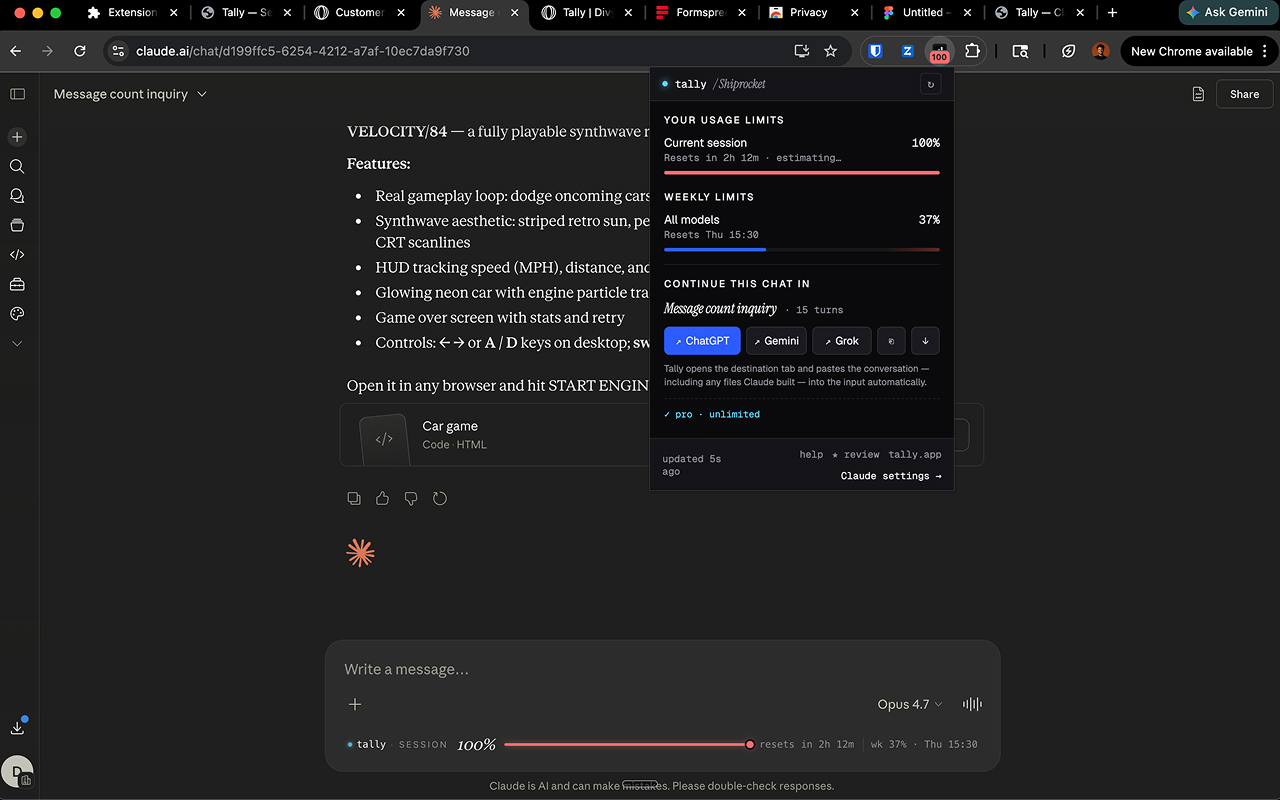
Task: Switch to the Formspree browser tab
Action: (700, 13)
